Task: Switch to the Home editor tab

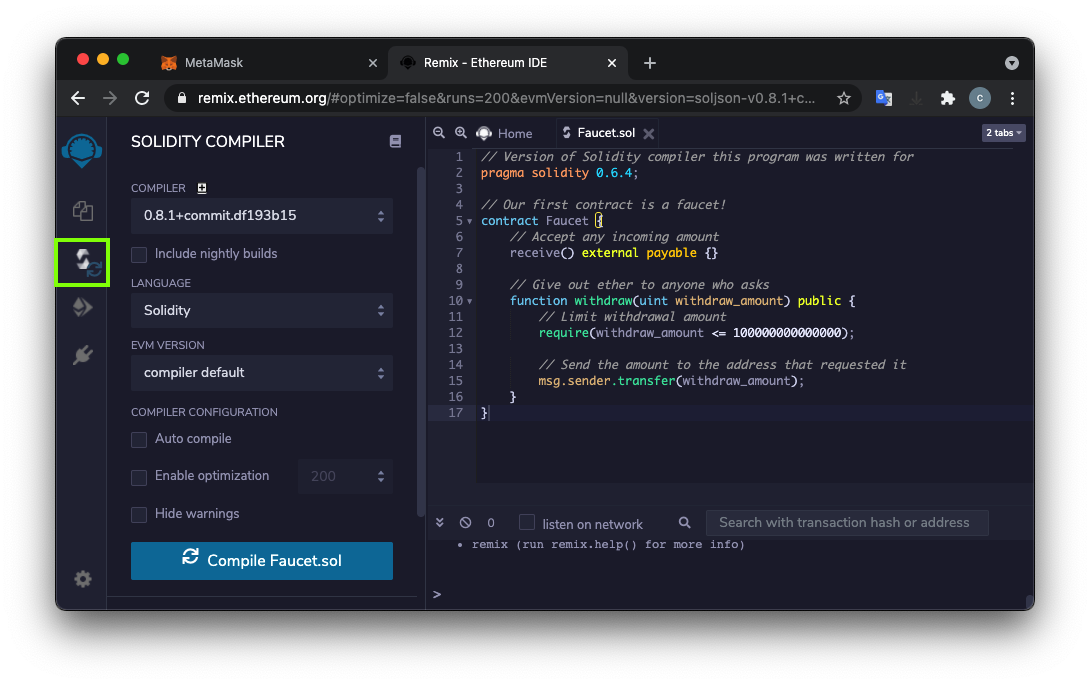Action: (x=506, y=133)
